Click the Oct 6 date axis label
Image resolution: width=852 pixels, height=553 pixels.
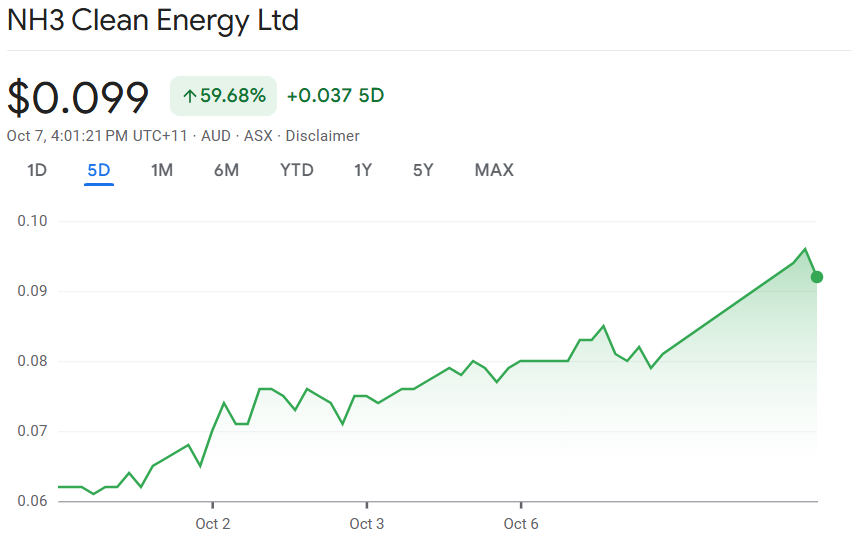(521, 524)
